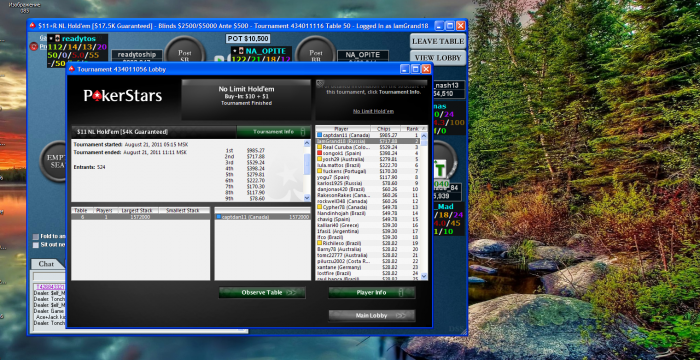Minimize the Tournament Lobby window
Screen dimensions: 700x360
click(404, 69)
